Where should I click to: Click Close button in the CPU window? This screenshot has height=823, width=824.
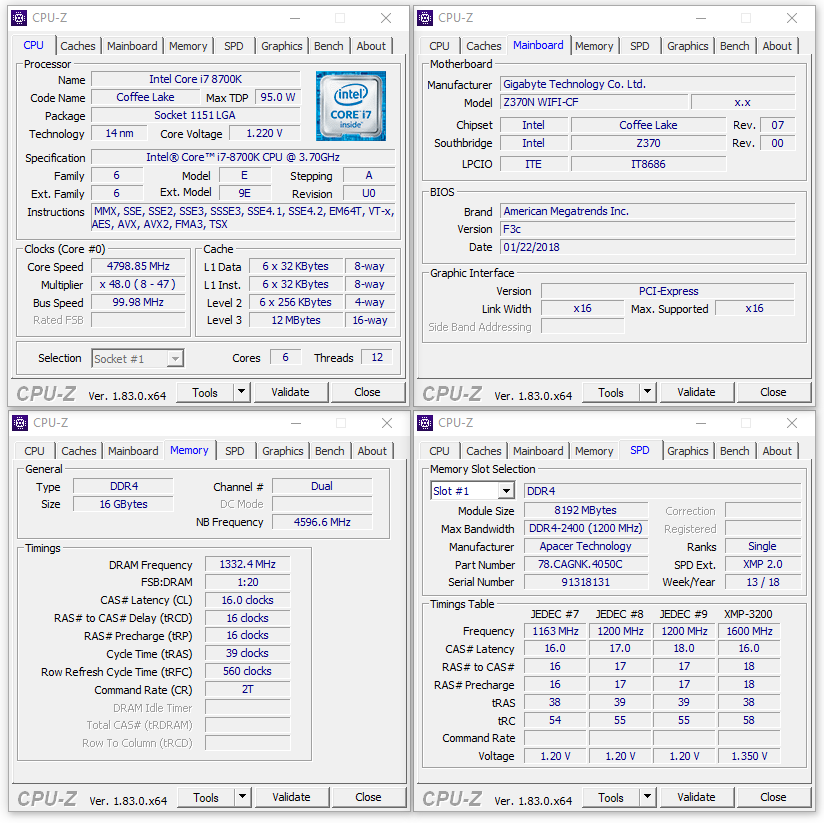pyautogui.click(x=367, y=393)
